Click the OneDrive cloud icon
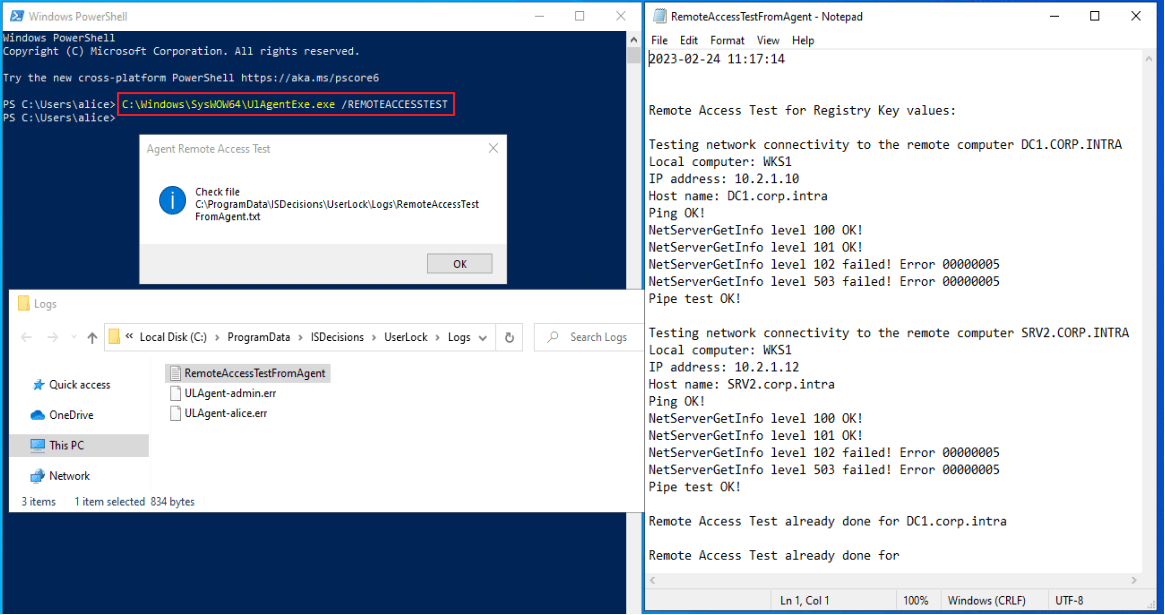 pyautogui.click(x=37, y=415)
